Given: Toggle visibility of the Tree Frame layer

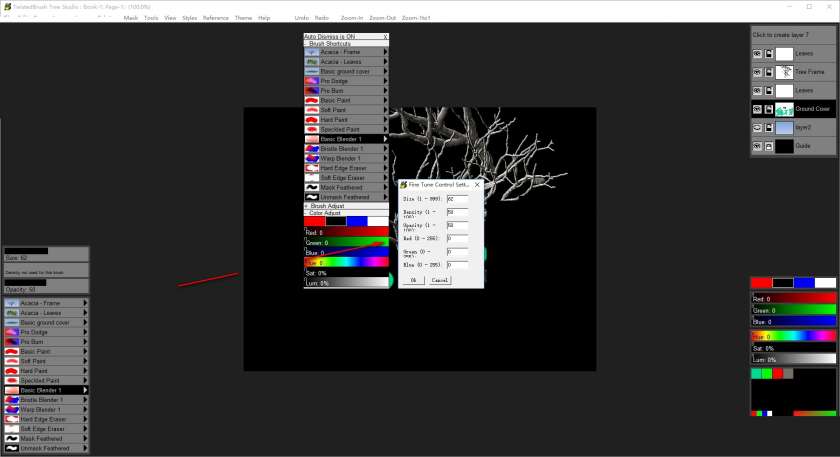Looking at the screenshot, I should 757,72.
